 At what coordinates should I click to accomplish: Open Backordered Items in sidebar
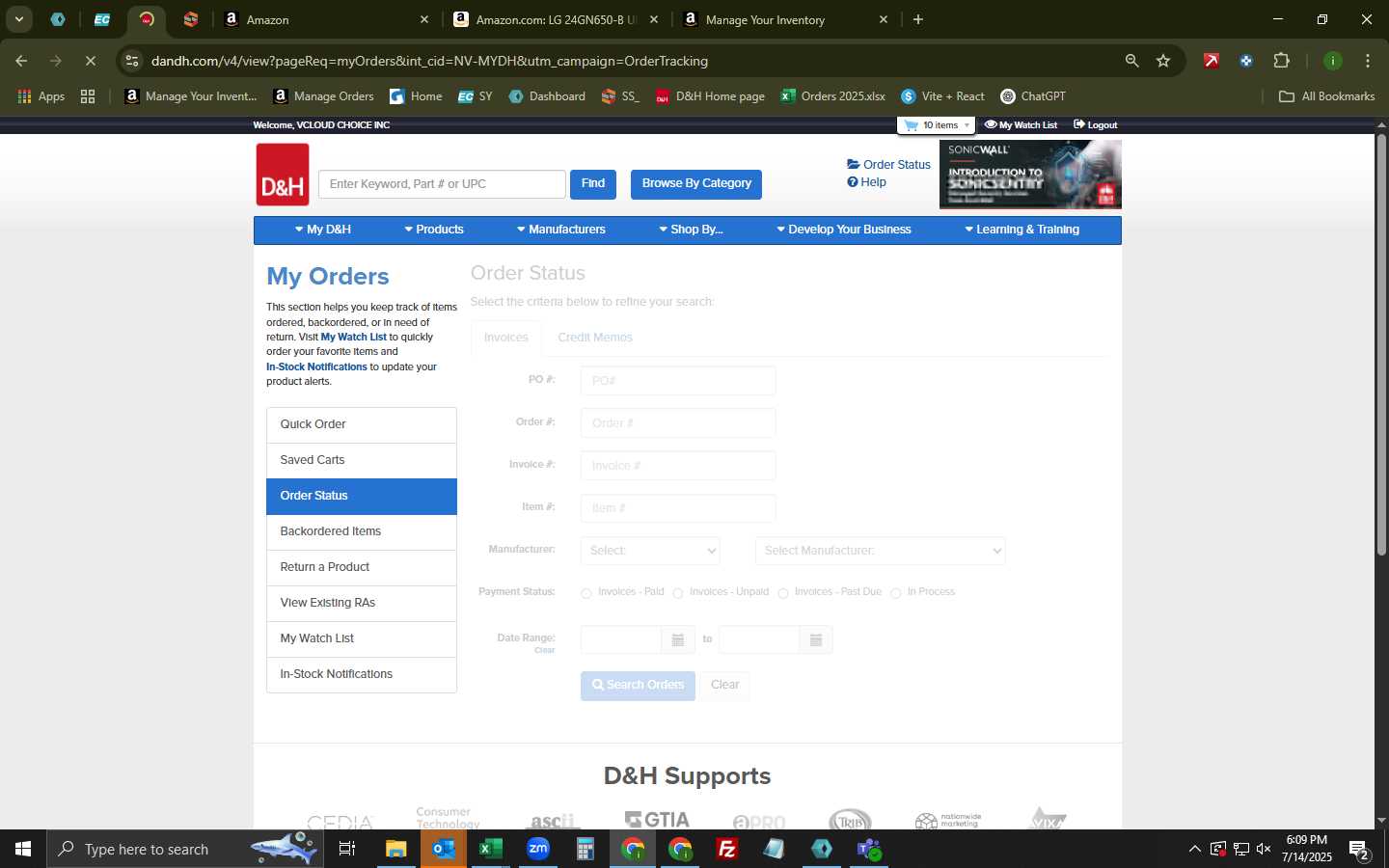362,532
